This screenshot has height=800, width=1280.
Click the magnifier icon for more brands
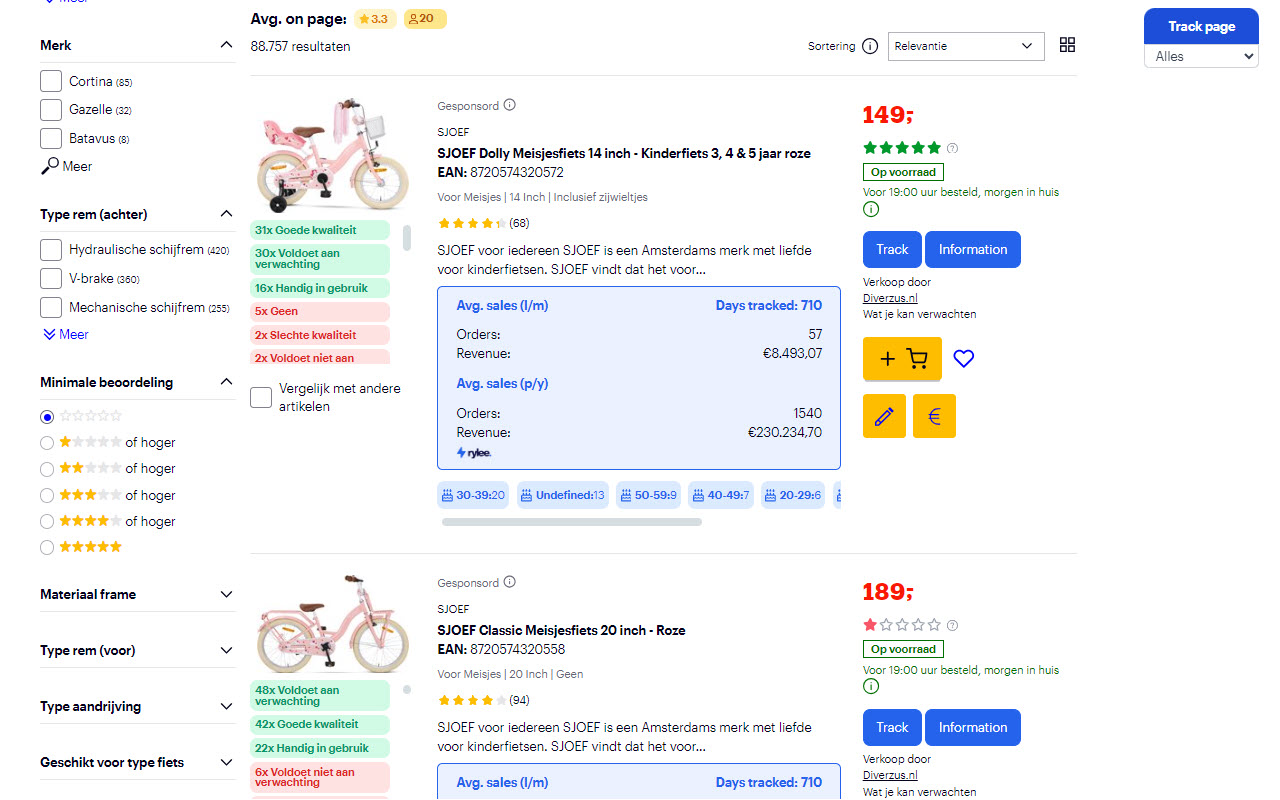click(x=50, y=166)
